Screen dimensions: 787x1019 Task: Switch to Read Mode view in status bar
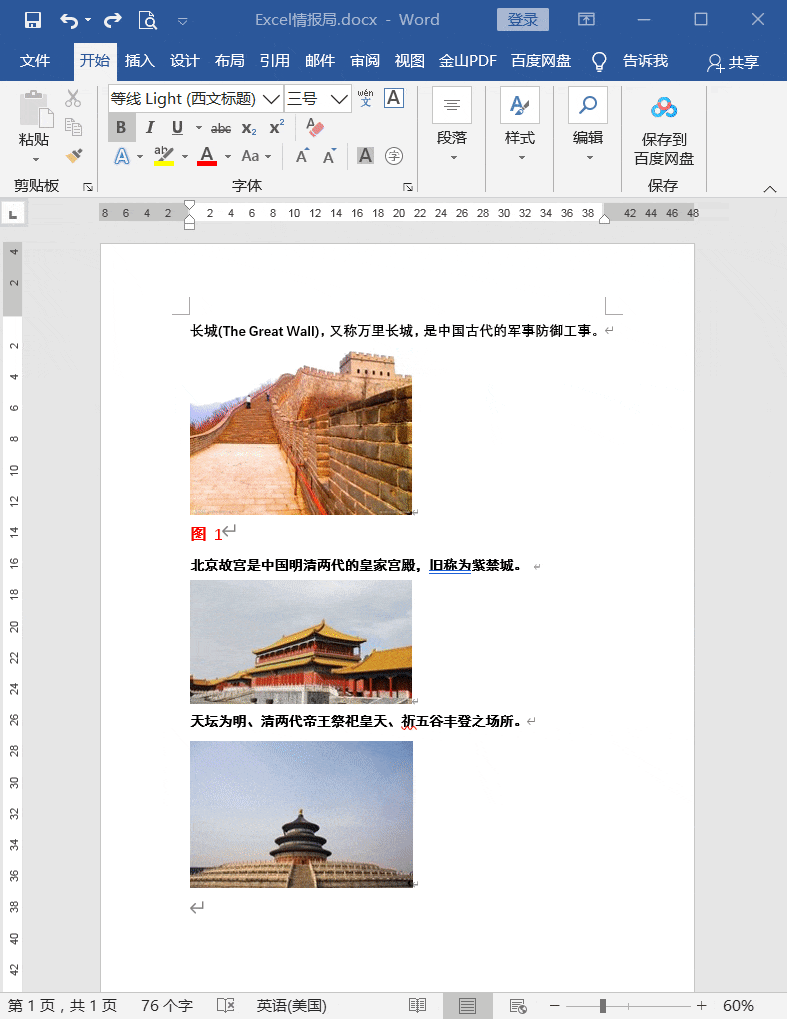(x=417, y=1005)
